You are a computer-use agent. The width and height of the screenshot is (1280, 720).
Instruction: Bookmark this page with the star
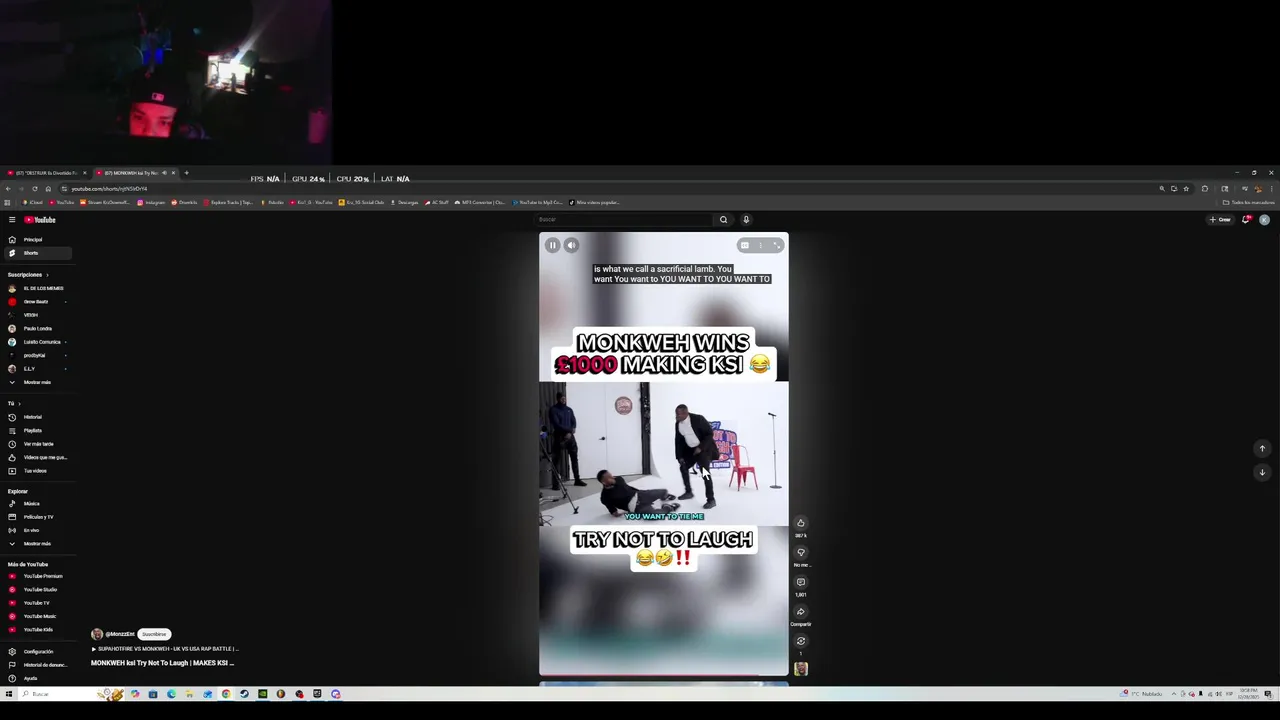click(x=1186, y=188)
